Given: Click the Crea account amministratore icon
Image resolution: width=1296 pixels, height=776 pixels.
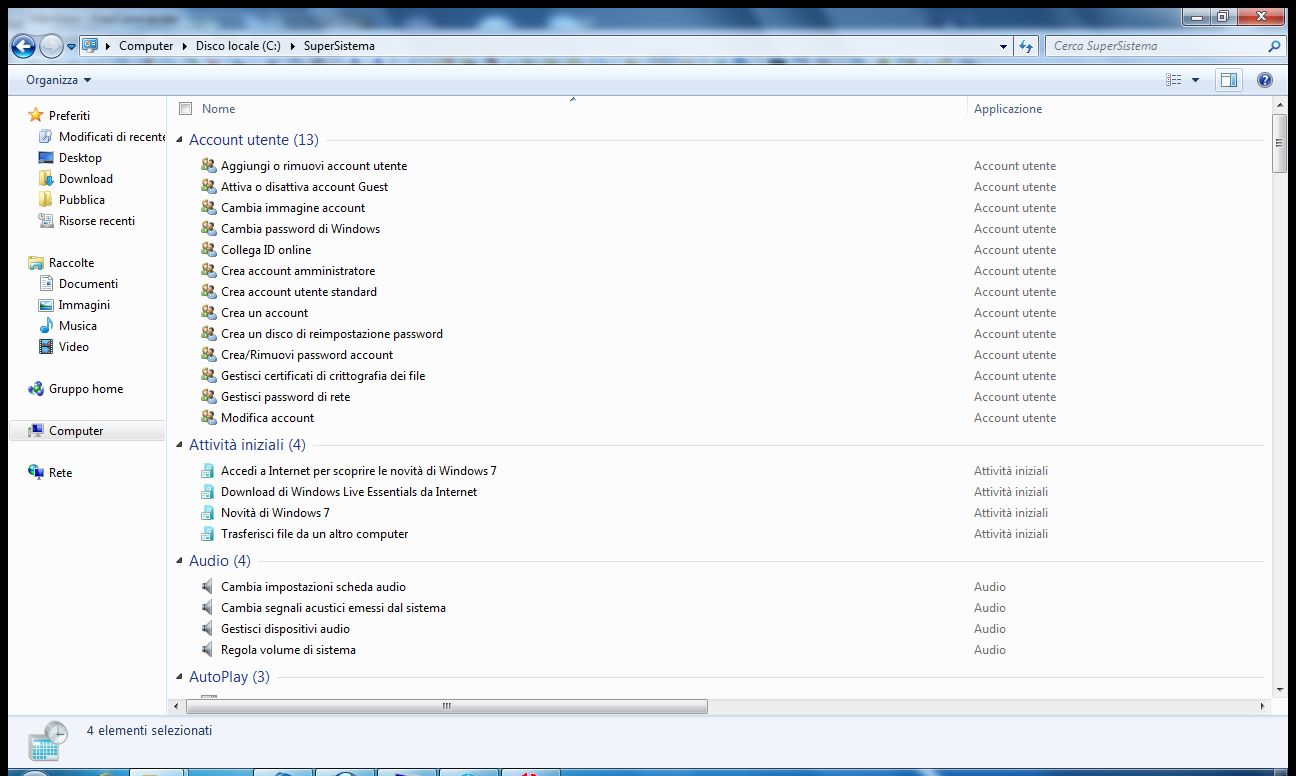Looking at the screenshot, I should click(x=208, y=271).
